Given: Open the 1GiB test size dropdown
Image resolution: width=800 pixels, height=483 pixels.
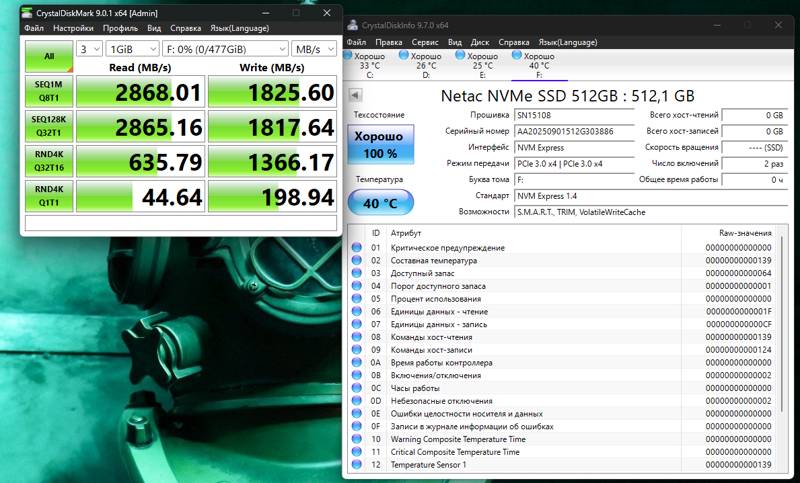Looking at the screenshot, I should point(130,48).
